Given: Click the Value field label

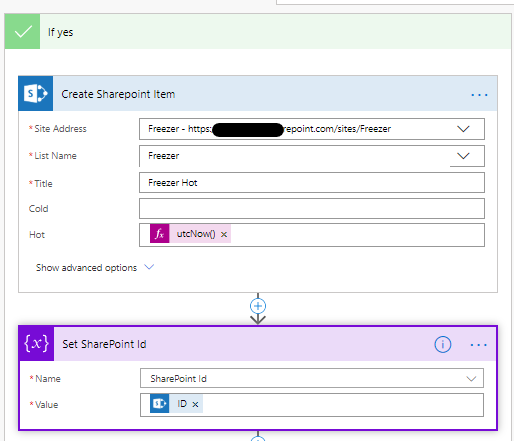Looking at the screenshot, I should tap(47, 405).
